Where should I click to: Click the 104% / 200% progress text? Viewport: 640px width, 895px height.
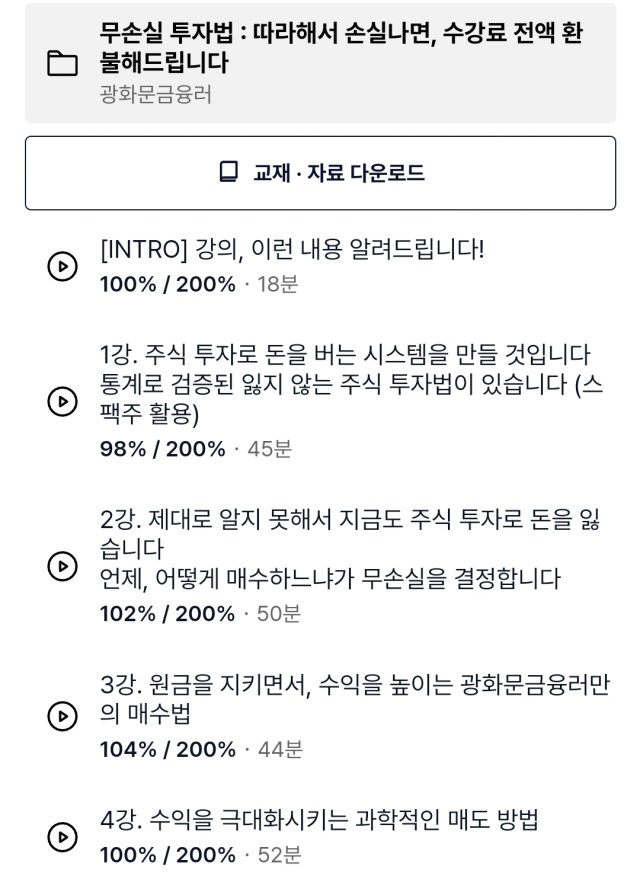click(168, 749)
